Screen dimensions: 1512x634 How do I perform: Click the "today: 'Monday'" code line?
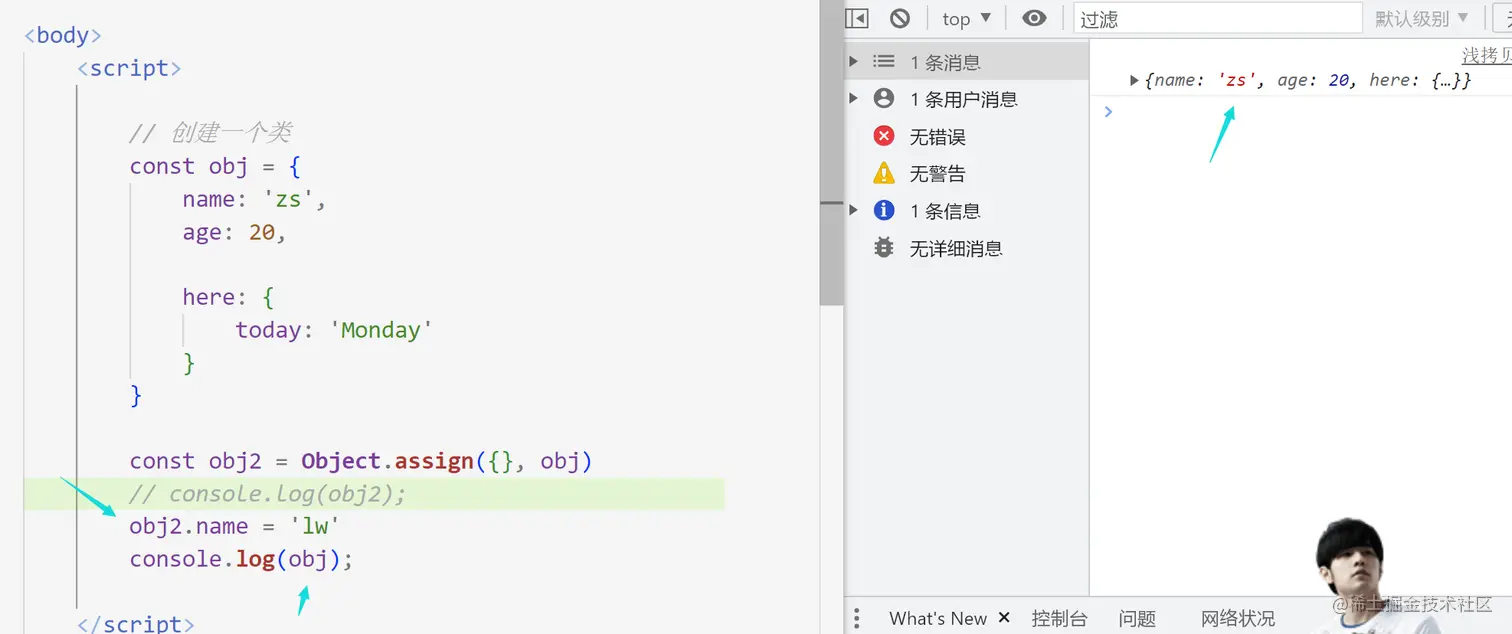[x=334, y=330]
